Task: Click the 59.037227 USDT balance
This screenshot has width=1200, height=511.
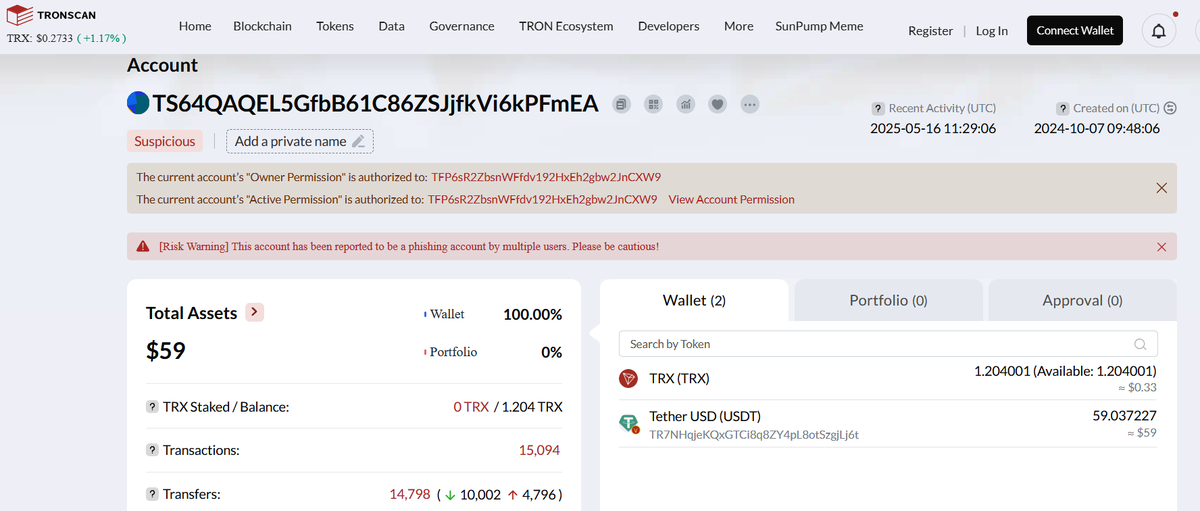Action: 1125,415
